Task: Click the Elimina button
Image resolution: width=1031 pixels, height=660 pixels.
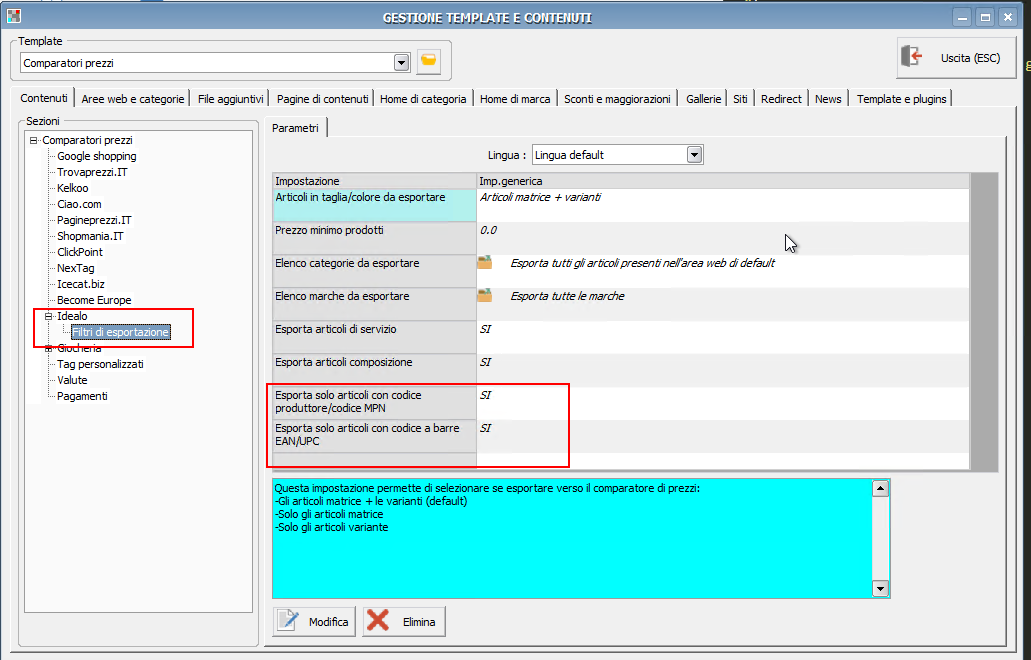Action: (x=404, y=621)
